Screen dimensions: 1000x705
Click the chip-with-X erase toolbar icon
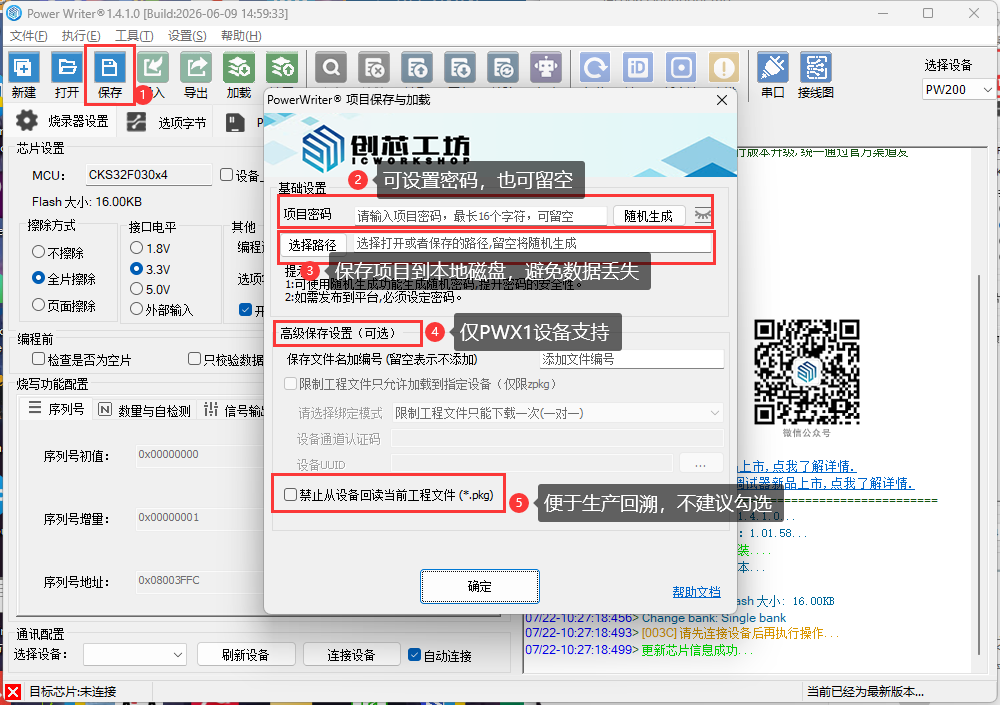click(x=374, y=68)
